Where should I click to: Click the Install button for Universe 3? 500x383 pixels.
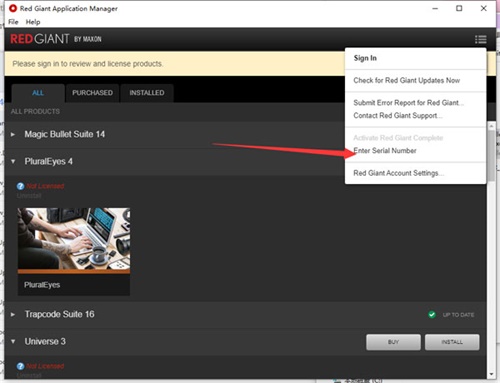pos(452,342)
